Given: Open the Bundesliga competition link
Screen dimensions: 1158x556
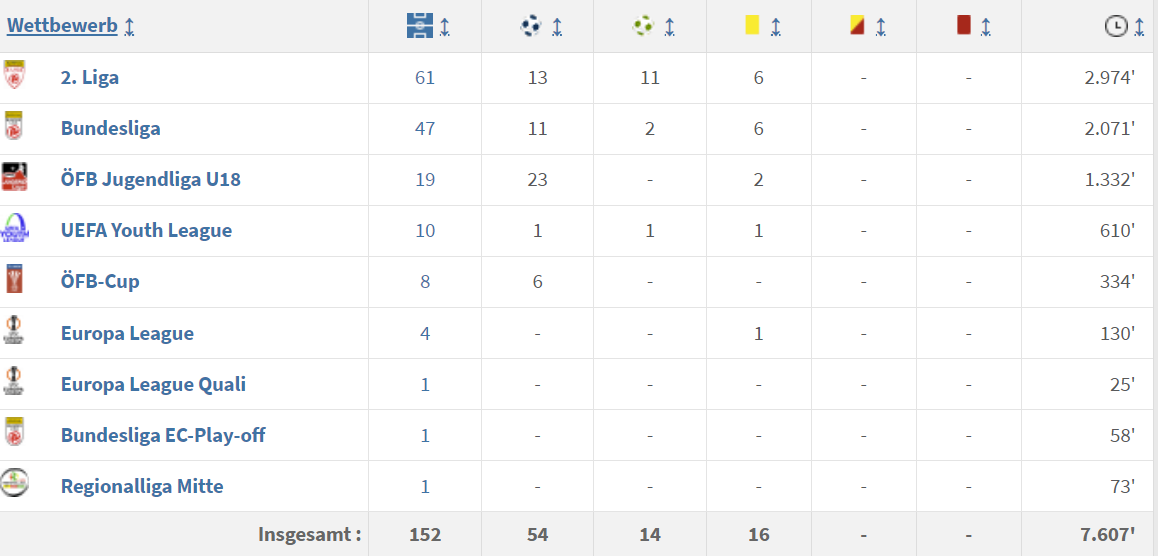Looking at the screenshot, I should pyautogui.click(x=110, y=128).
